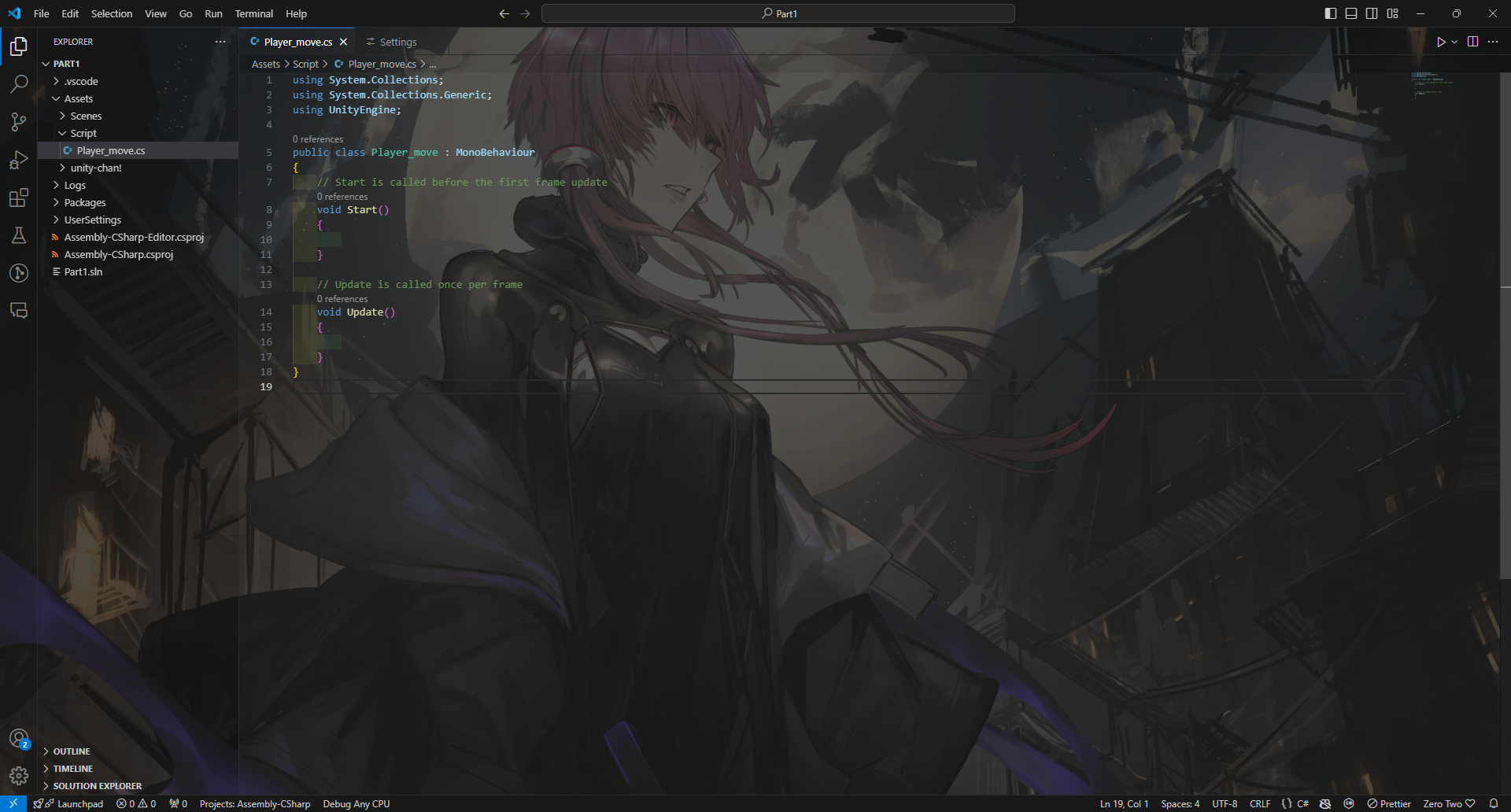Viewport: 1511px width, 812px height.
Task: Open the Search view in activity bar
Action: click(19, 84)
